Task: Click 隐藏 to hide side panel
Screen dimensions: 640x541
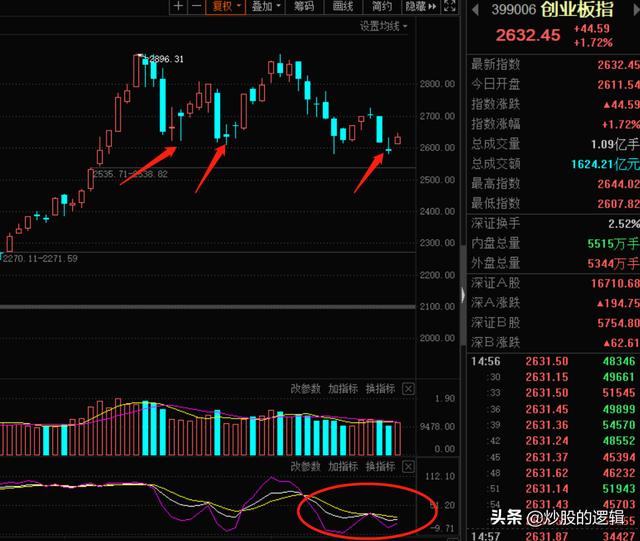Action: [x=421, y=6]
